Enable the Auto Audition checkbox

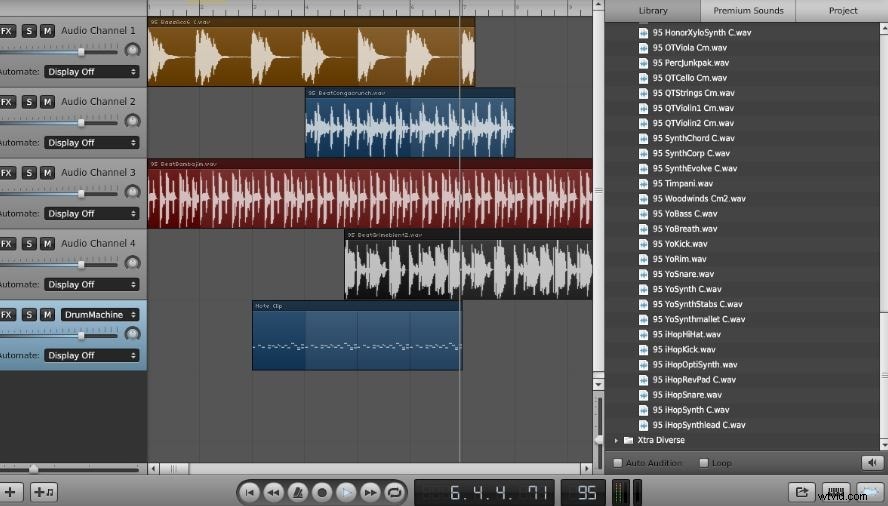[x=618, y=463]
